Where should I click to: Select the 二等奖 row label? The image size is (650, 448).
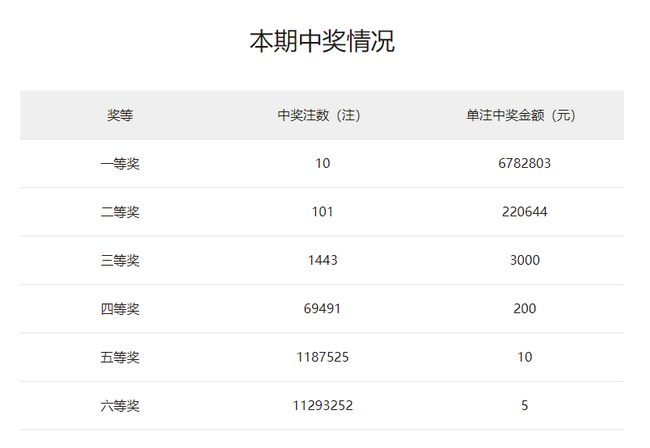tap(120, 212)
